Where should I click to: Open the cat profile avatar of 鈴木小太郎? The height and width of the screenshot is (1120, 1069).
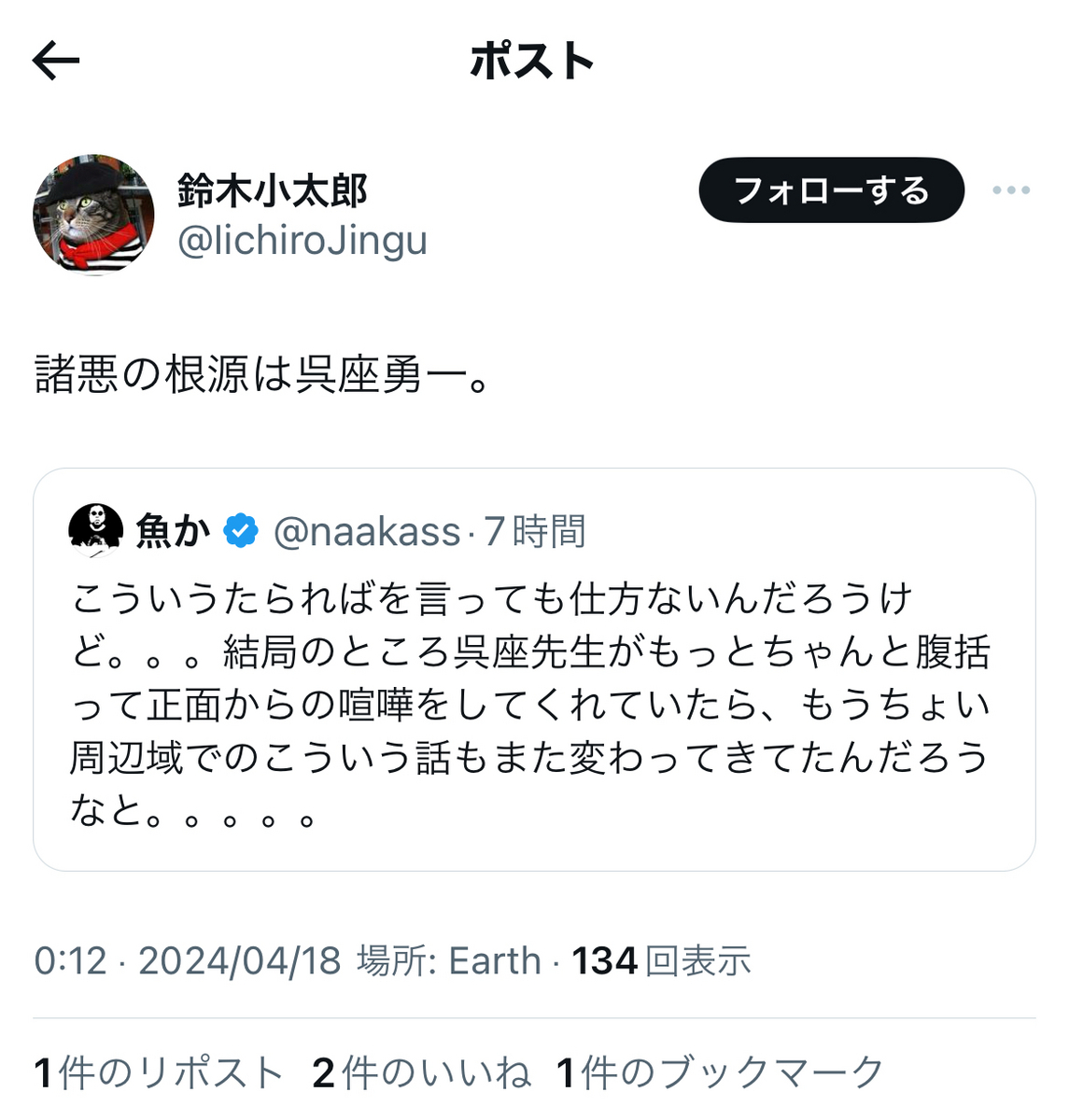[x=93, y=215]
